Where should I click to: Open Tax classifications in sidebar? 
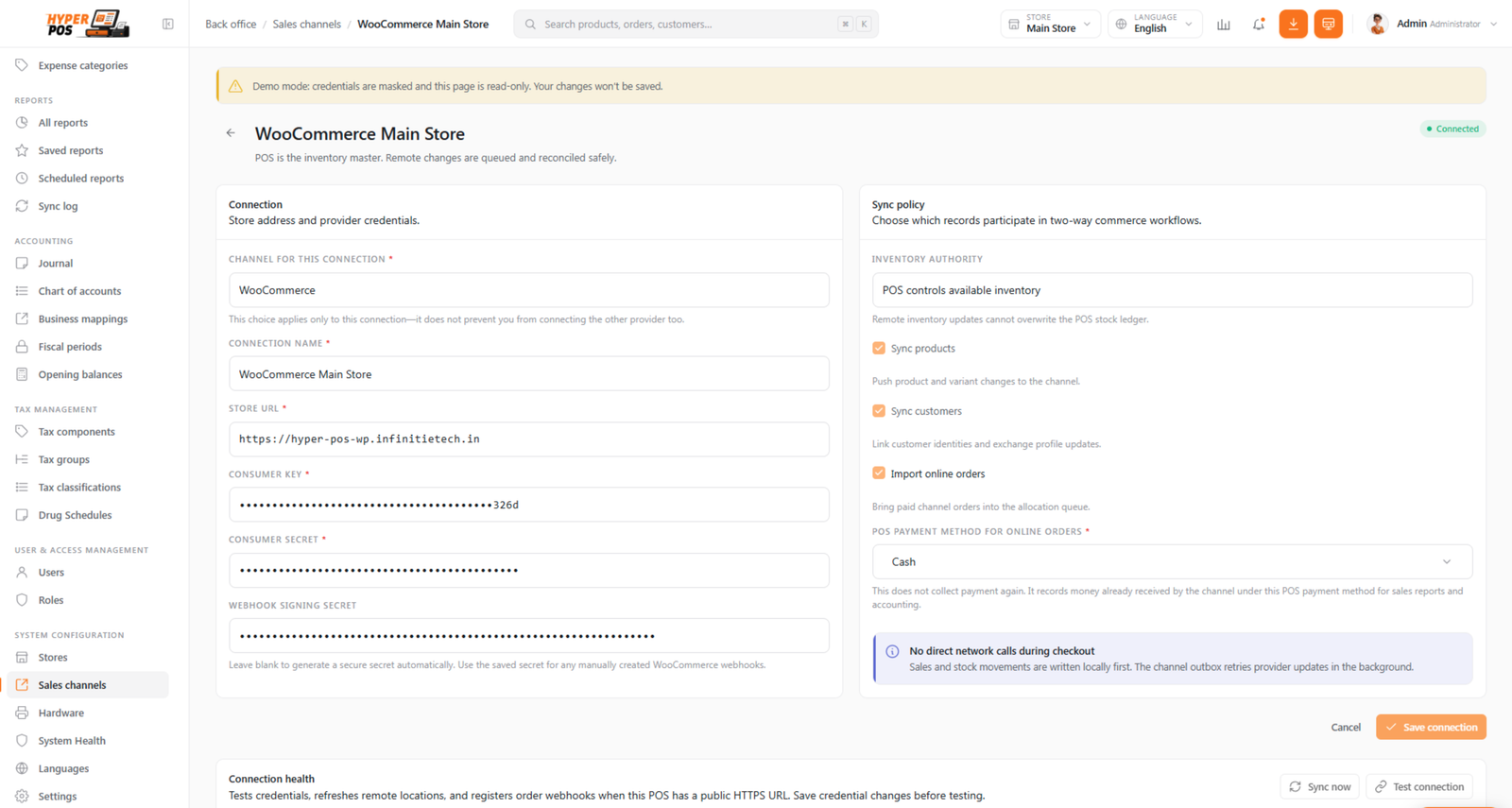click(x=88, y=488)
